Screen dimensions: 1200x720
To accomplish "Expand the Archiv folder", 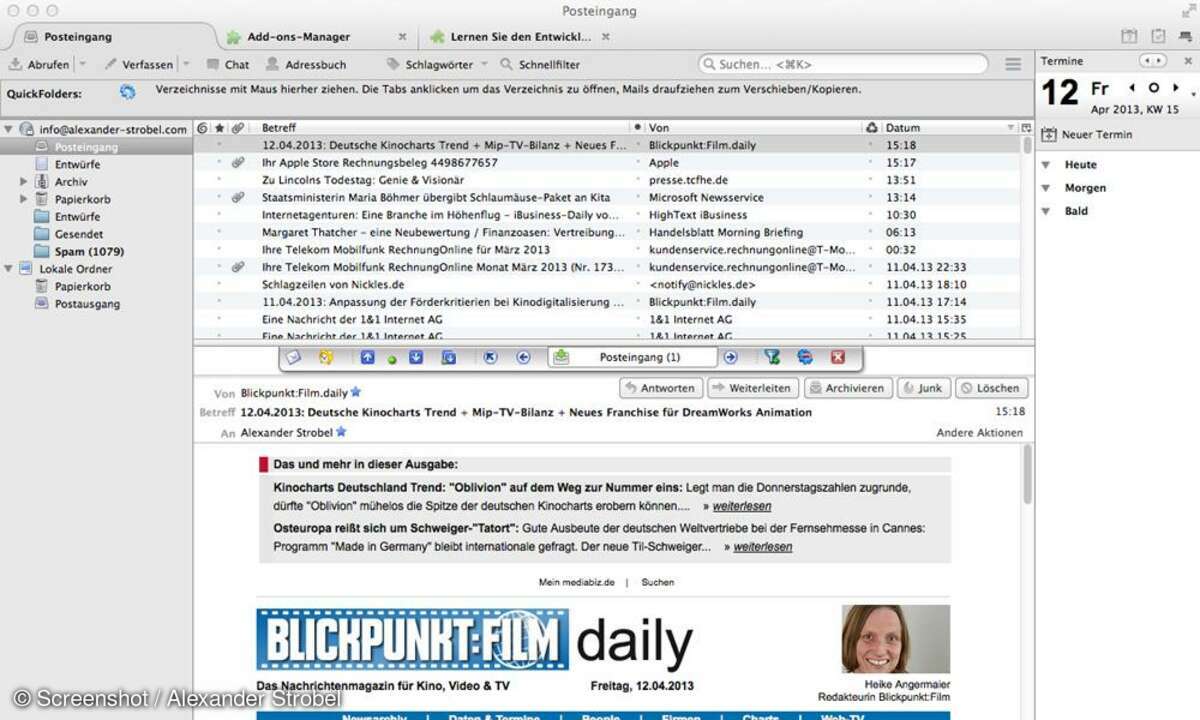I will point(24,182).
